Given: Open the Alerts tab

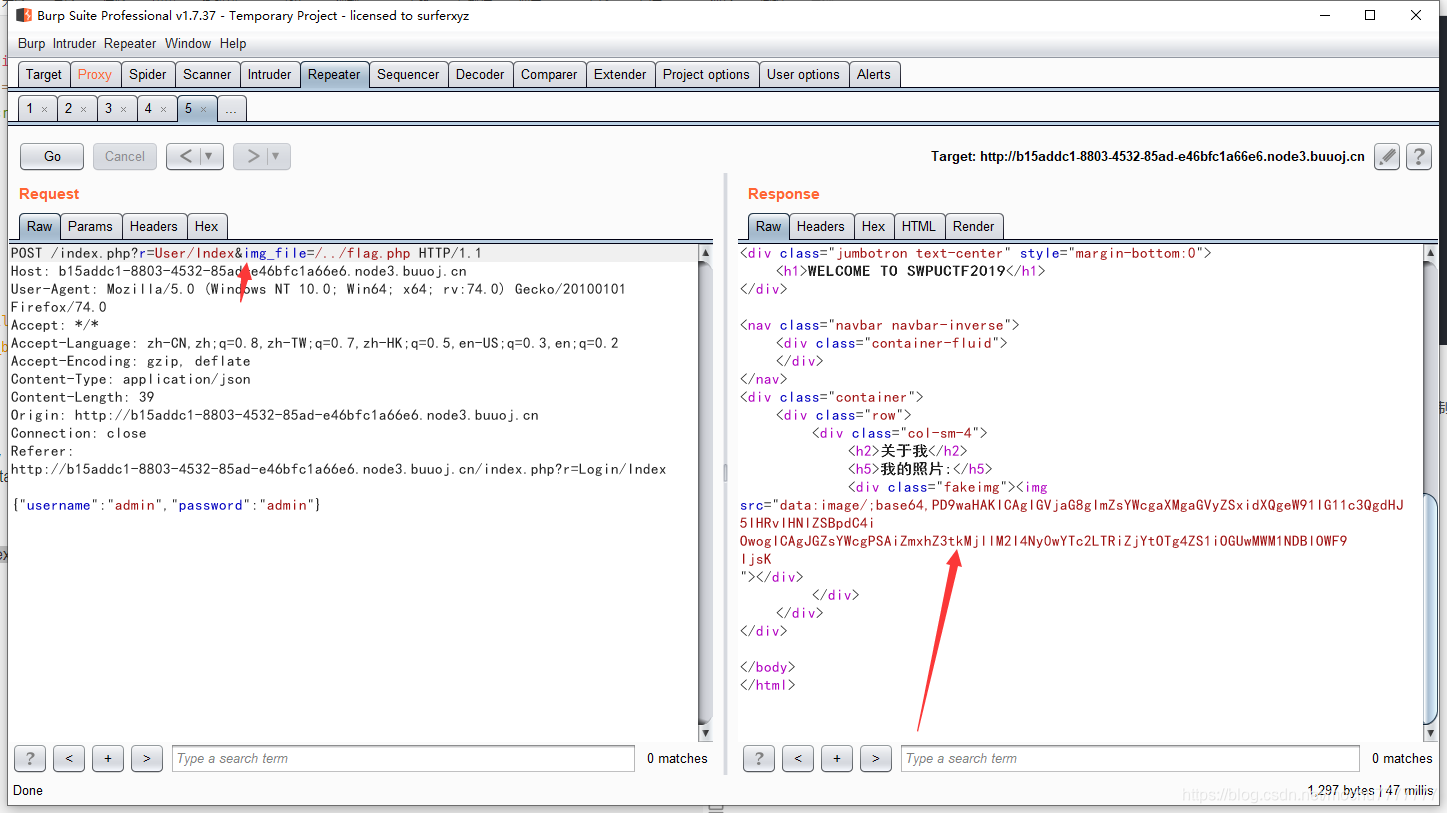Looking at the screenshot, I should coord(873,74).
